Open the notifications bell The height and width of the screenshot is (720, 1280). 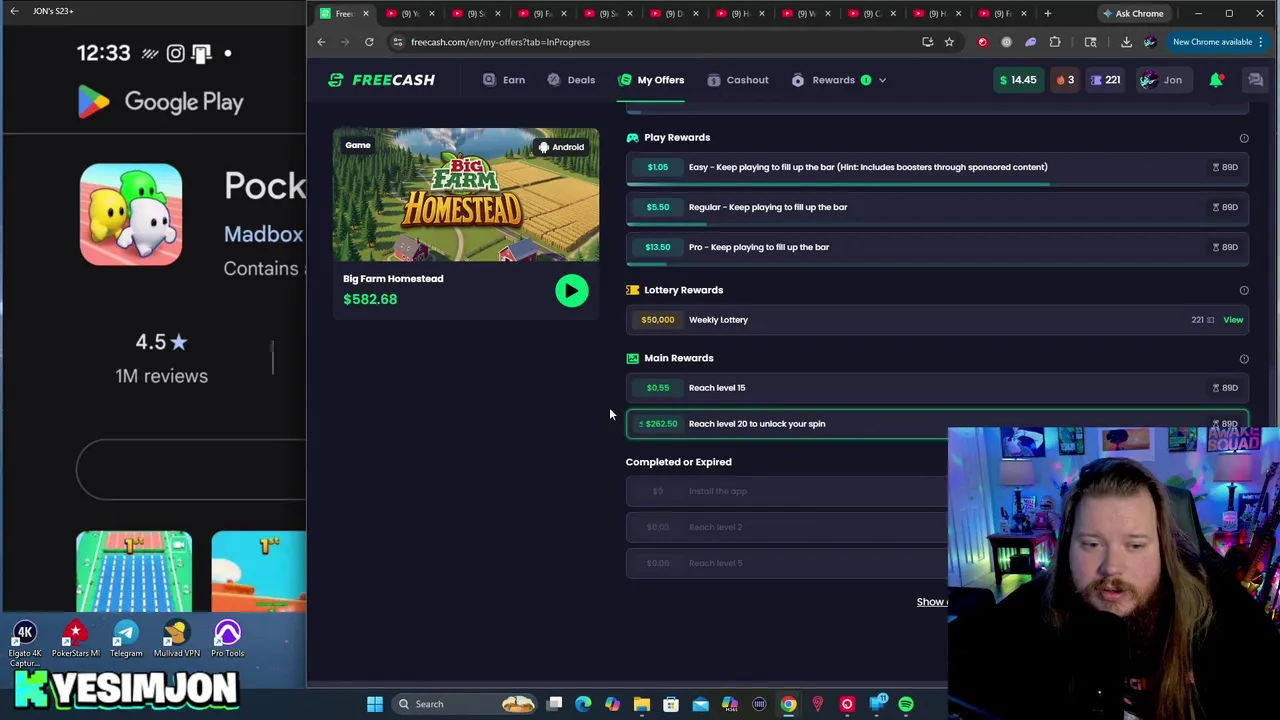[x=1216, y=80]
